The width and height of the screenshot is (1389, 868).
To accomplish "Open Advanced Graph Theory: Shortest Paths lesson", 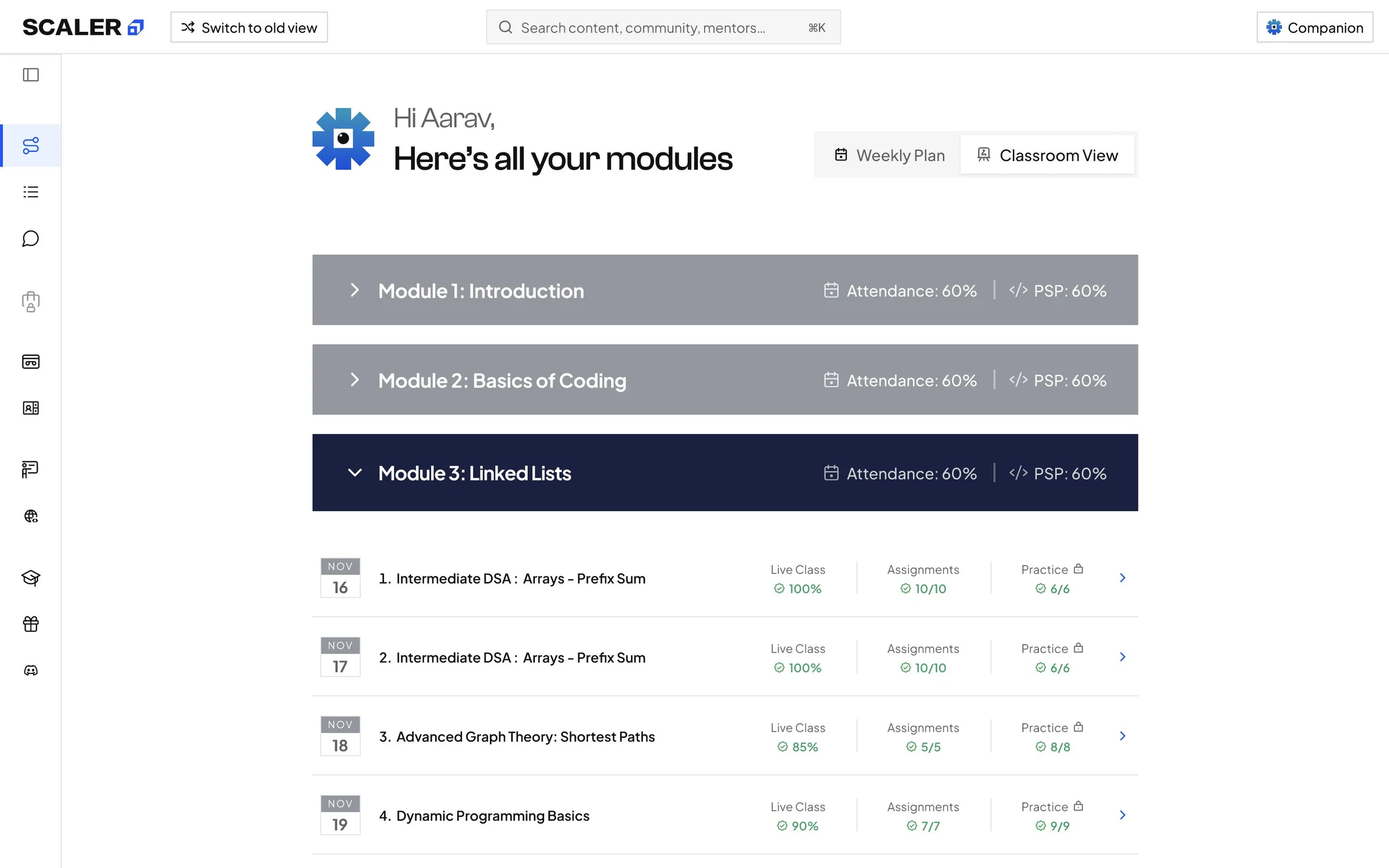I will 517,737.
